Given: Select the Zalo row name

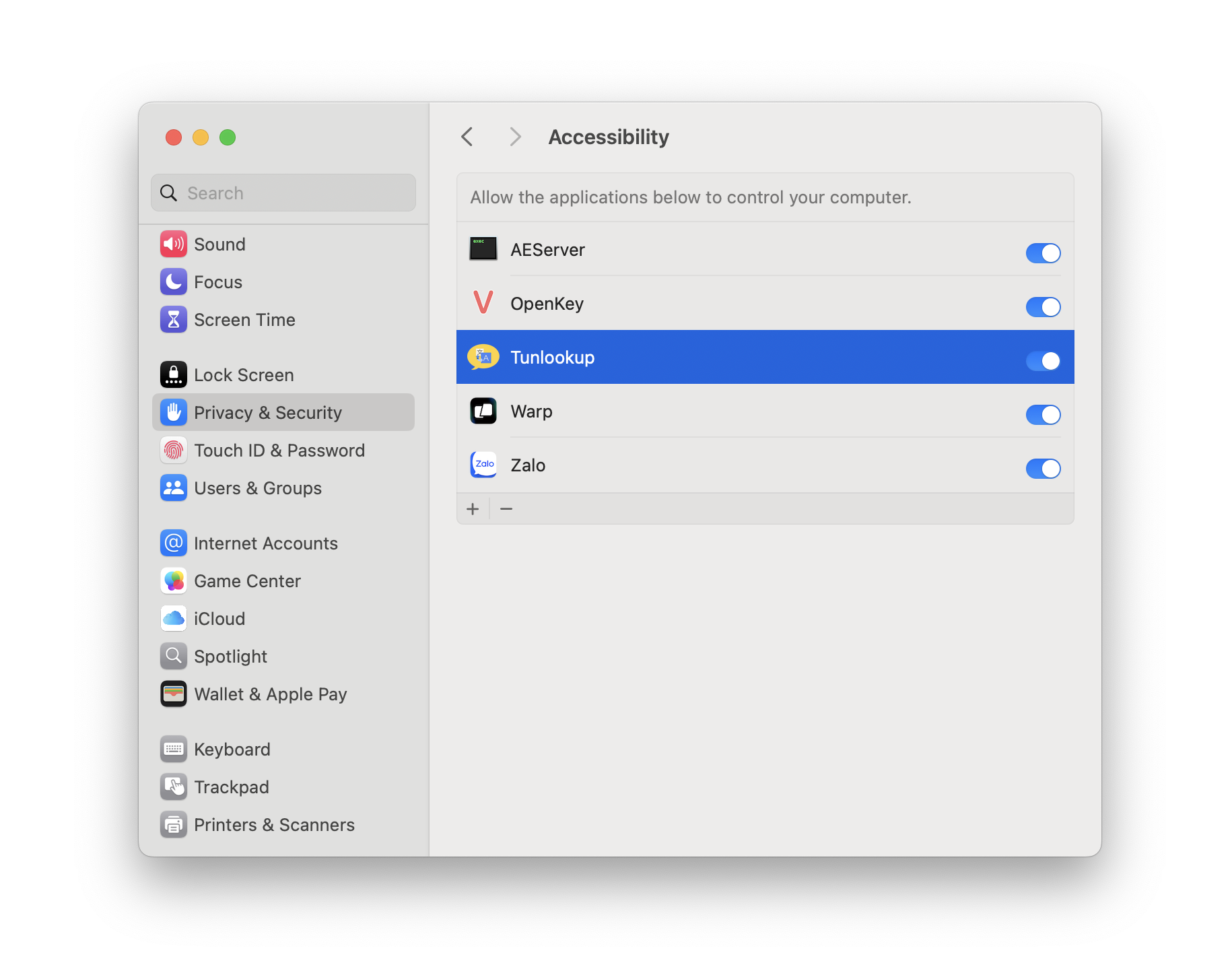Looking at the screenshot, I should (x=528, y=465).
